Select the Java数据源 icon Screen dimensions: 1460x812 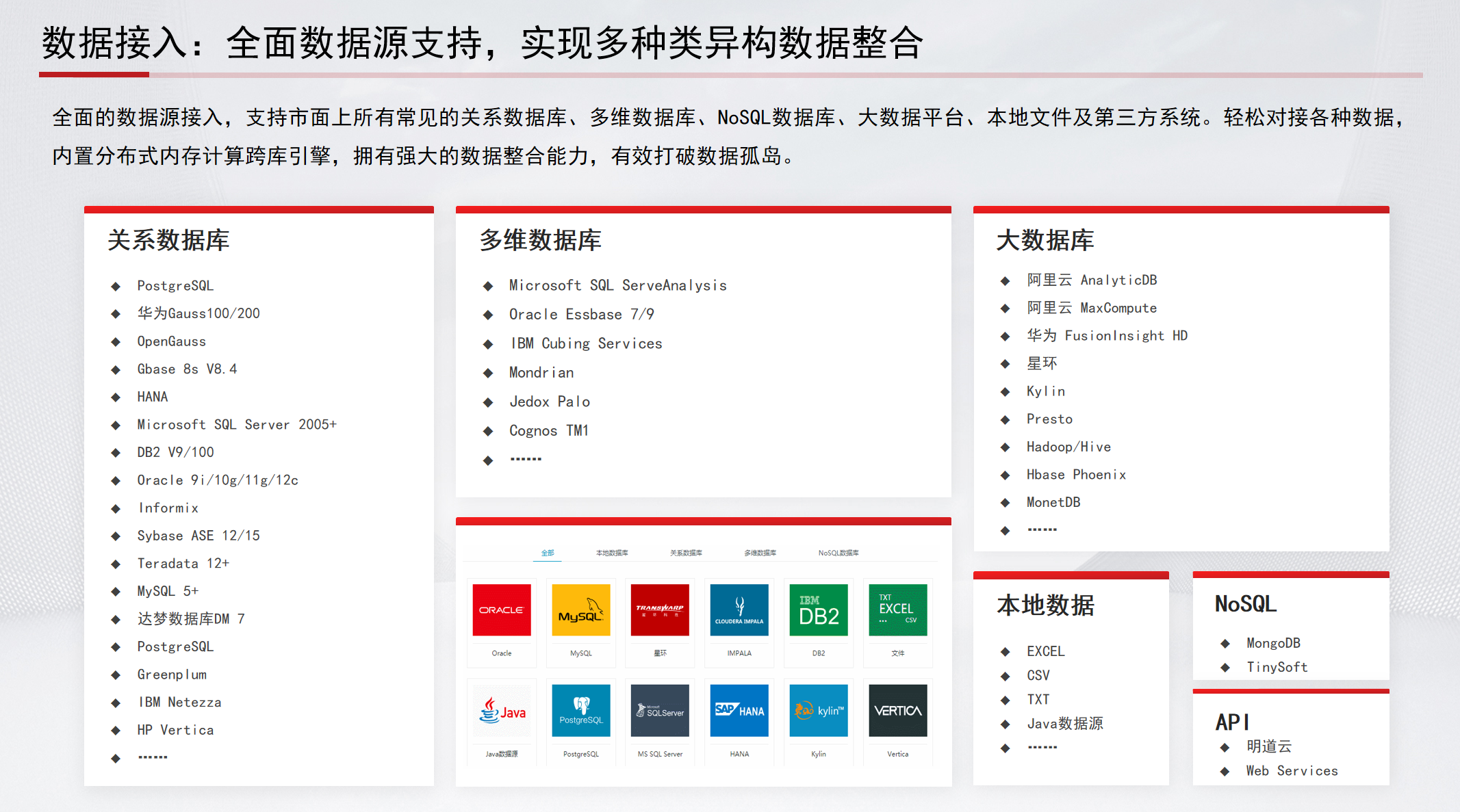[x=502, y=711]
